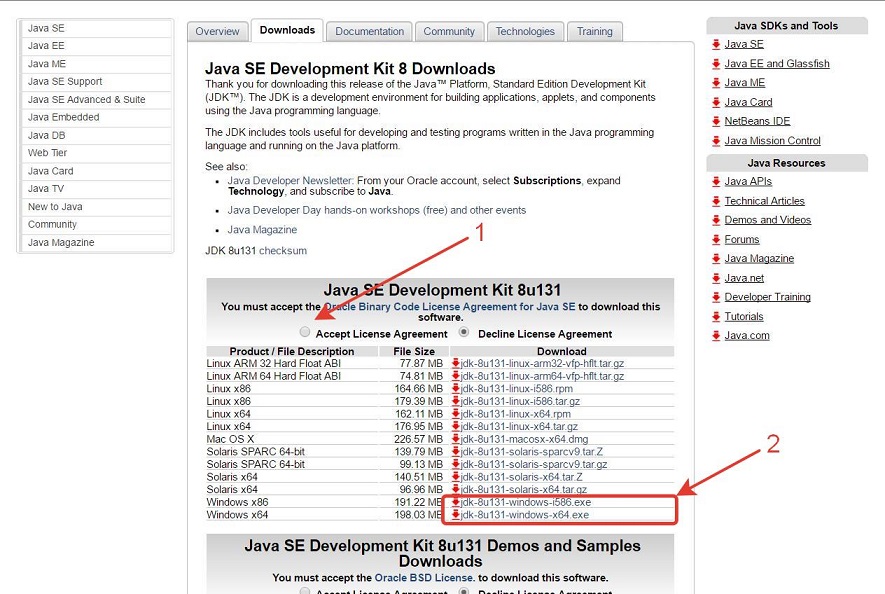Switch to the Downloads tab
Viewport: 885px width, 594px height.
[287, 30]
